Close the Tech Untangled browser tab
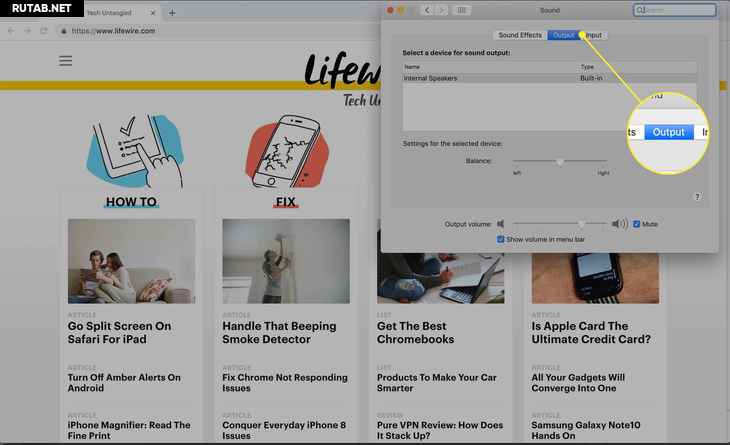 [153, 13]
